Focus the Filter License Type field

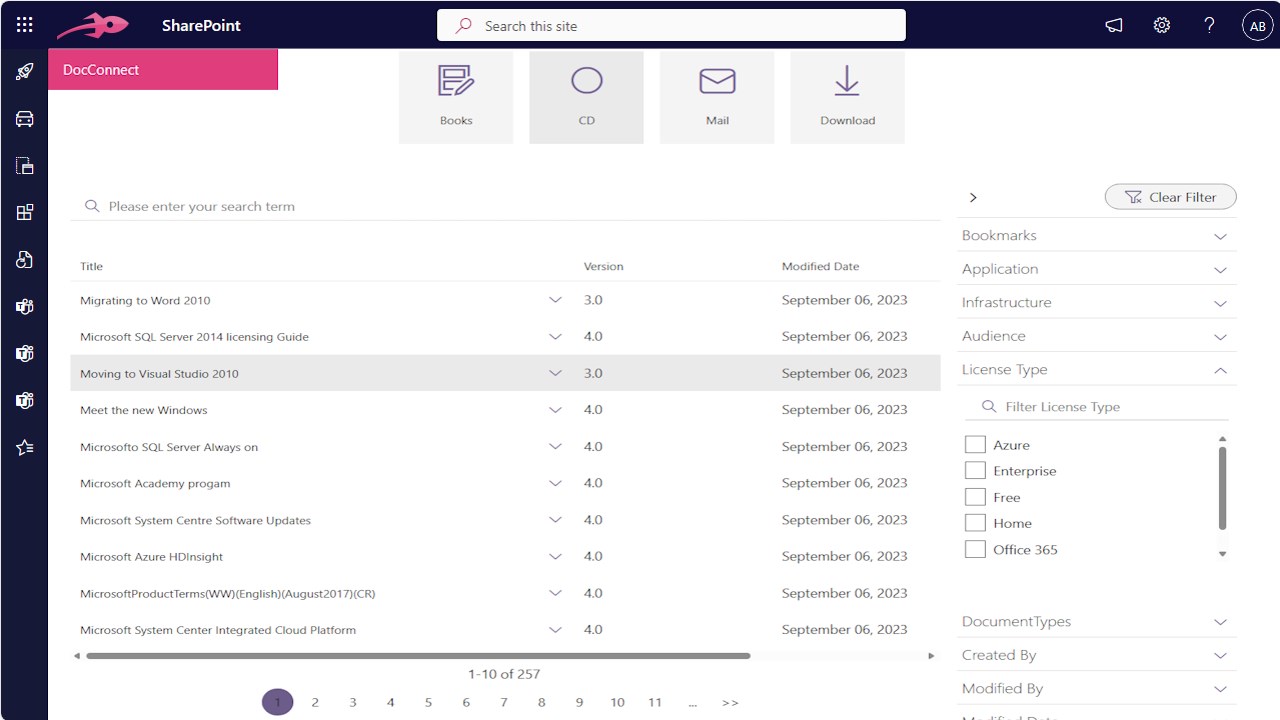[x=1098, y=406]
